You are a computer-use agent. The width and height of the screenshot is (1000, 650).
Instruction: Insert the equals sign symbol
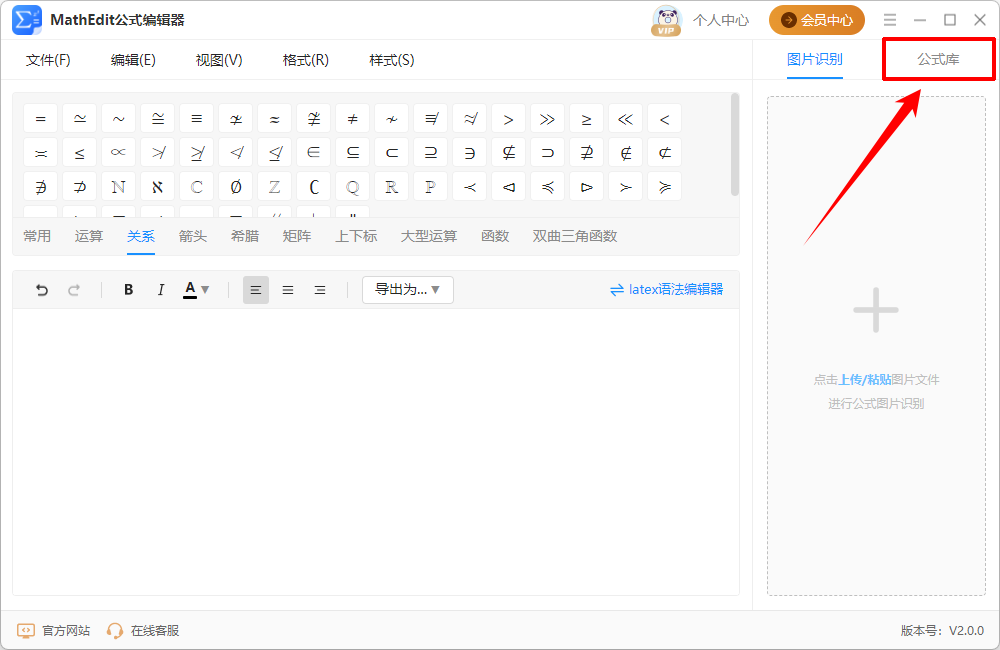click(x=41, y=119)
